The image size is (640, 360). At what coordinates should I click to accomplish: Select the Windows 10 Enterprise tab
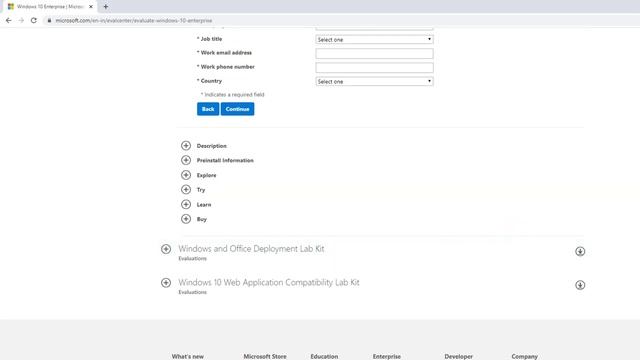coord(50,7)
